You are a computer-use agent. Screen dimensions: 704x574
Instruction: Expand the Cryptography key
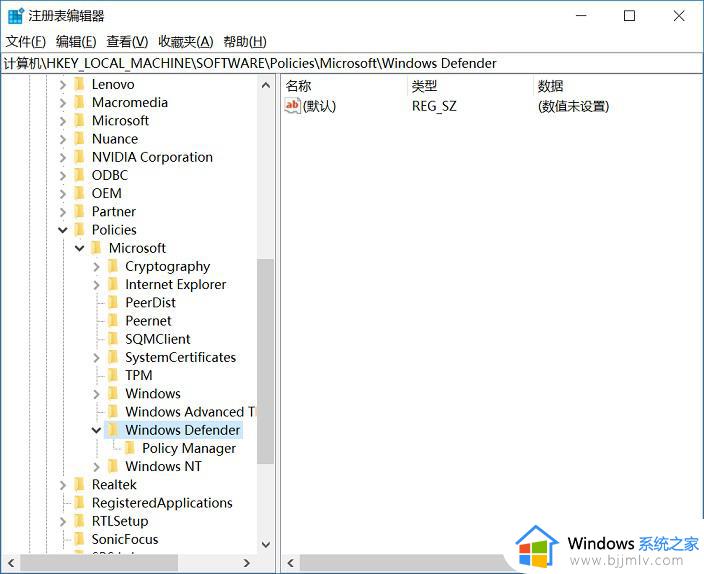click(97, 267)
